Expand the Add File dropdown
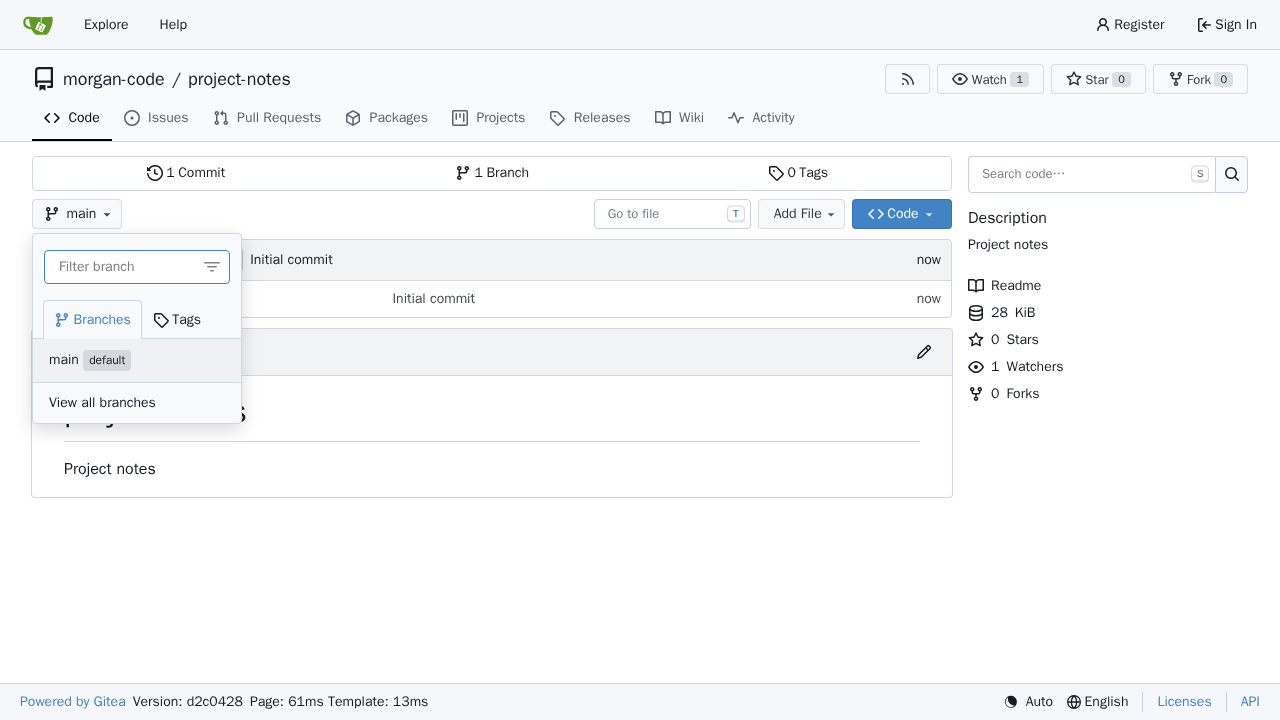The image size is (1280, 720). [801, 214]
